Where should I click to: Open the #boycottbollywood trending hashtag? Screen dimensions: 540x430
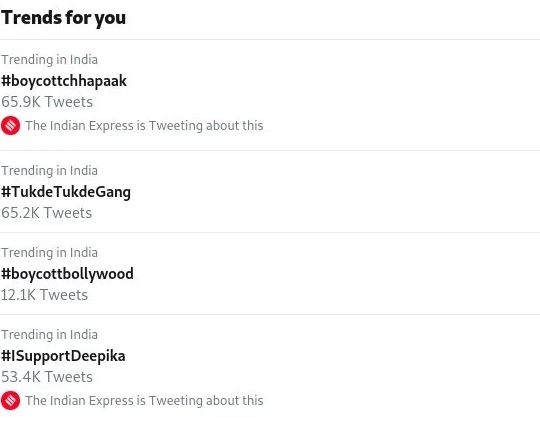[x=67, y=274]
